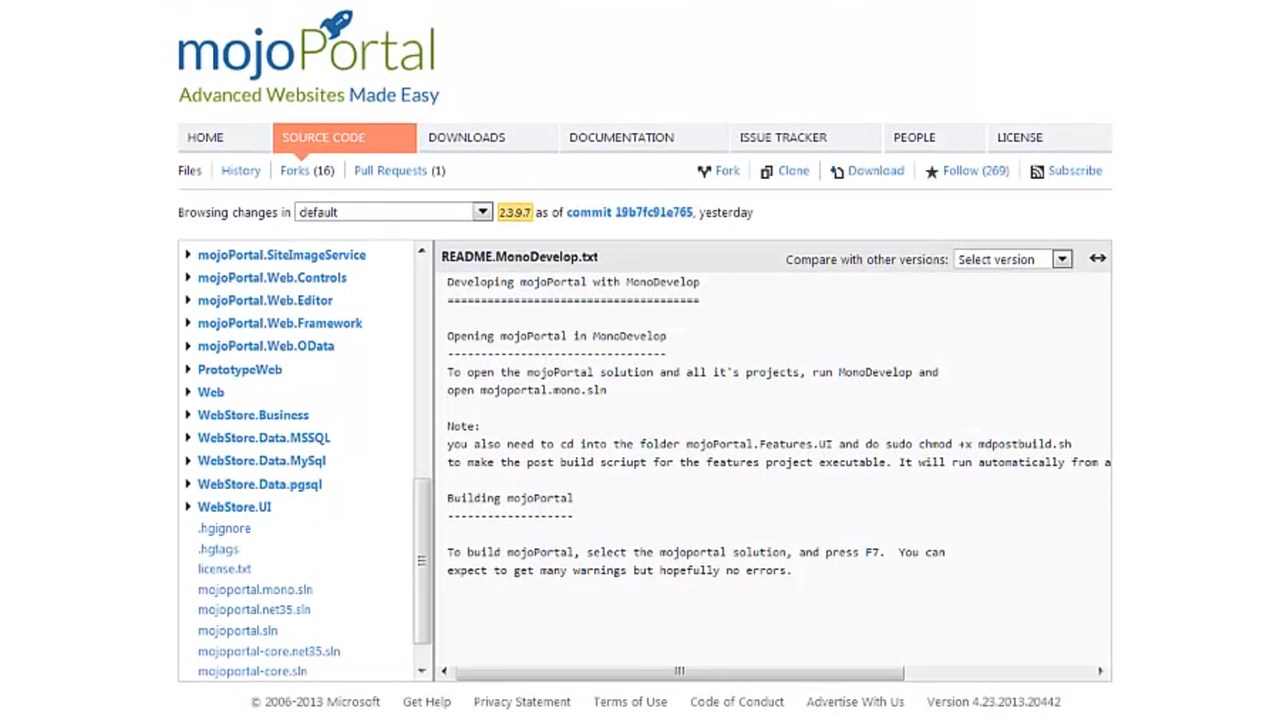Open Forks (16) sub-tab
The height and width of the screenshot is (720, 1280).
coord(307,171)
